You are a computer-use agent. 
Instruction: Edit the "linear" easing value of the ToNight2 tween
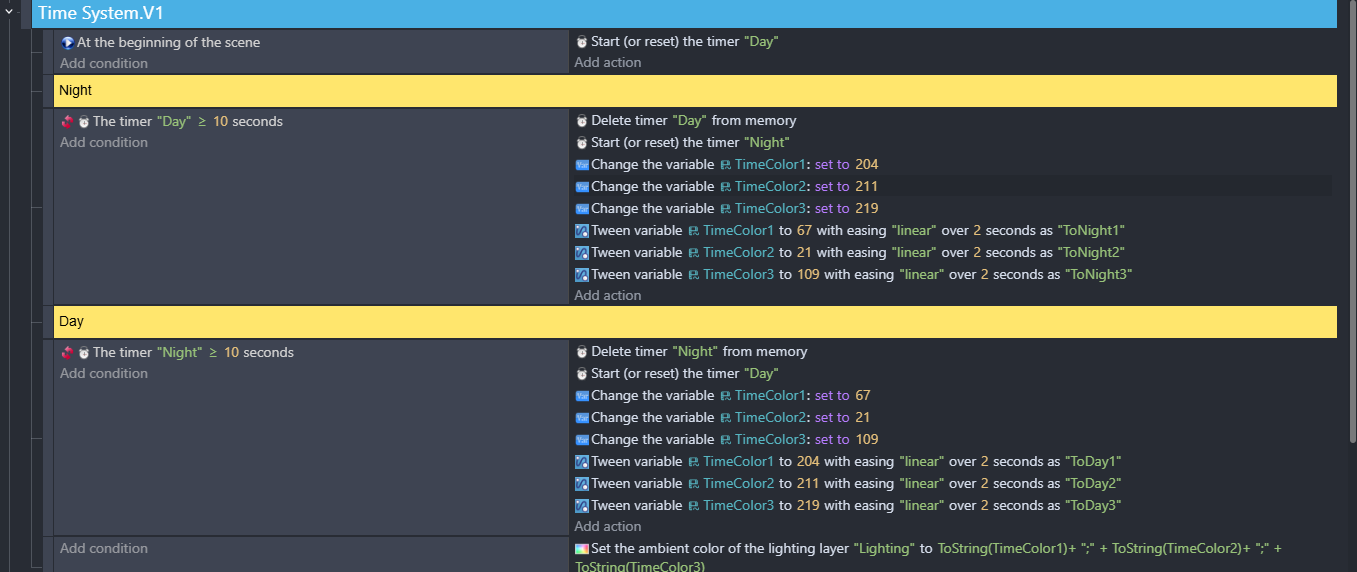[x=920, y=253]
